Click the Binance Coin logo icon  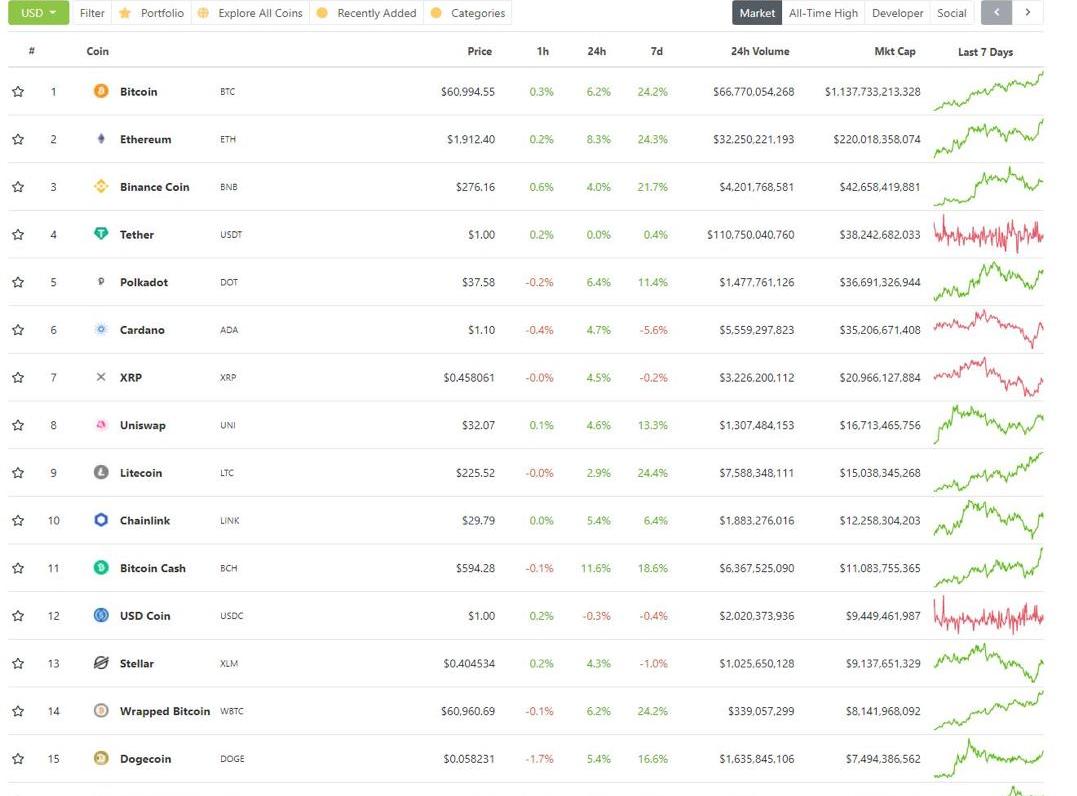click(x=101, y=186)
